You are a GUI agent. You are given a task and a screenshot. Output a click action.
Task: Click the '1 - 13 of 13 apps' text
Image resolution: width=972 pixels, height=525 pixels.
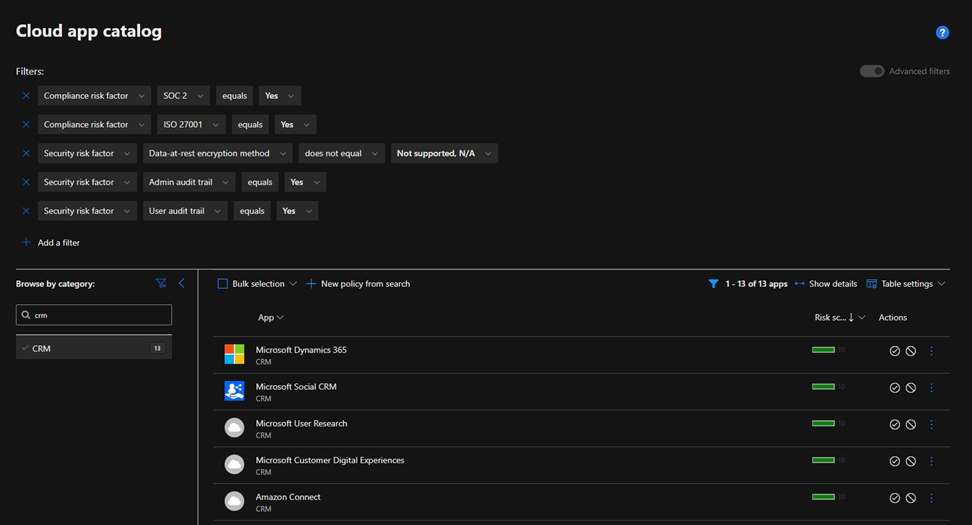pos(756,284)
